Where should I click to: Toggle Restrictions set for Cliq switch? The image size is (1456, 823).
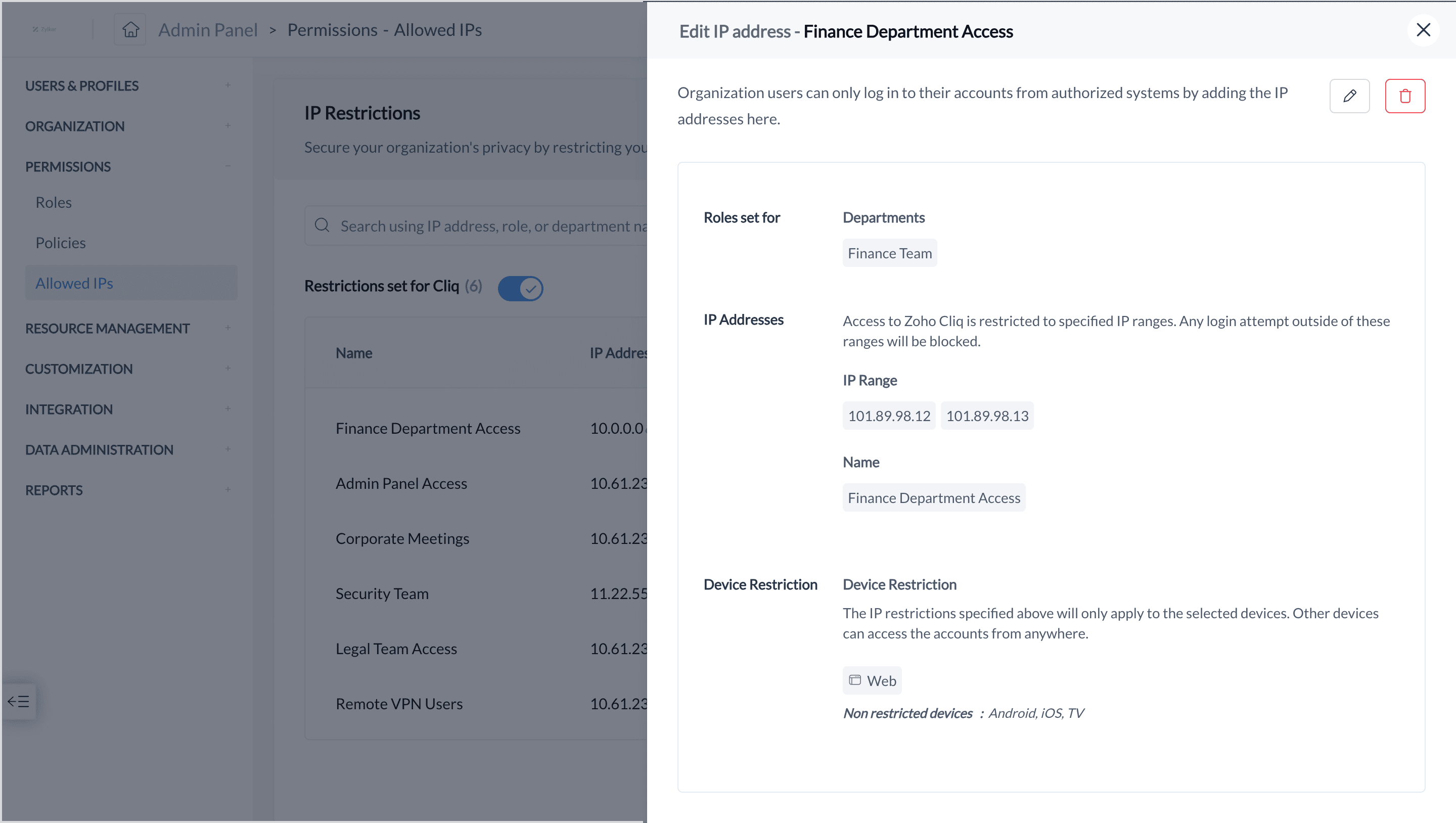tap(520, 288)
